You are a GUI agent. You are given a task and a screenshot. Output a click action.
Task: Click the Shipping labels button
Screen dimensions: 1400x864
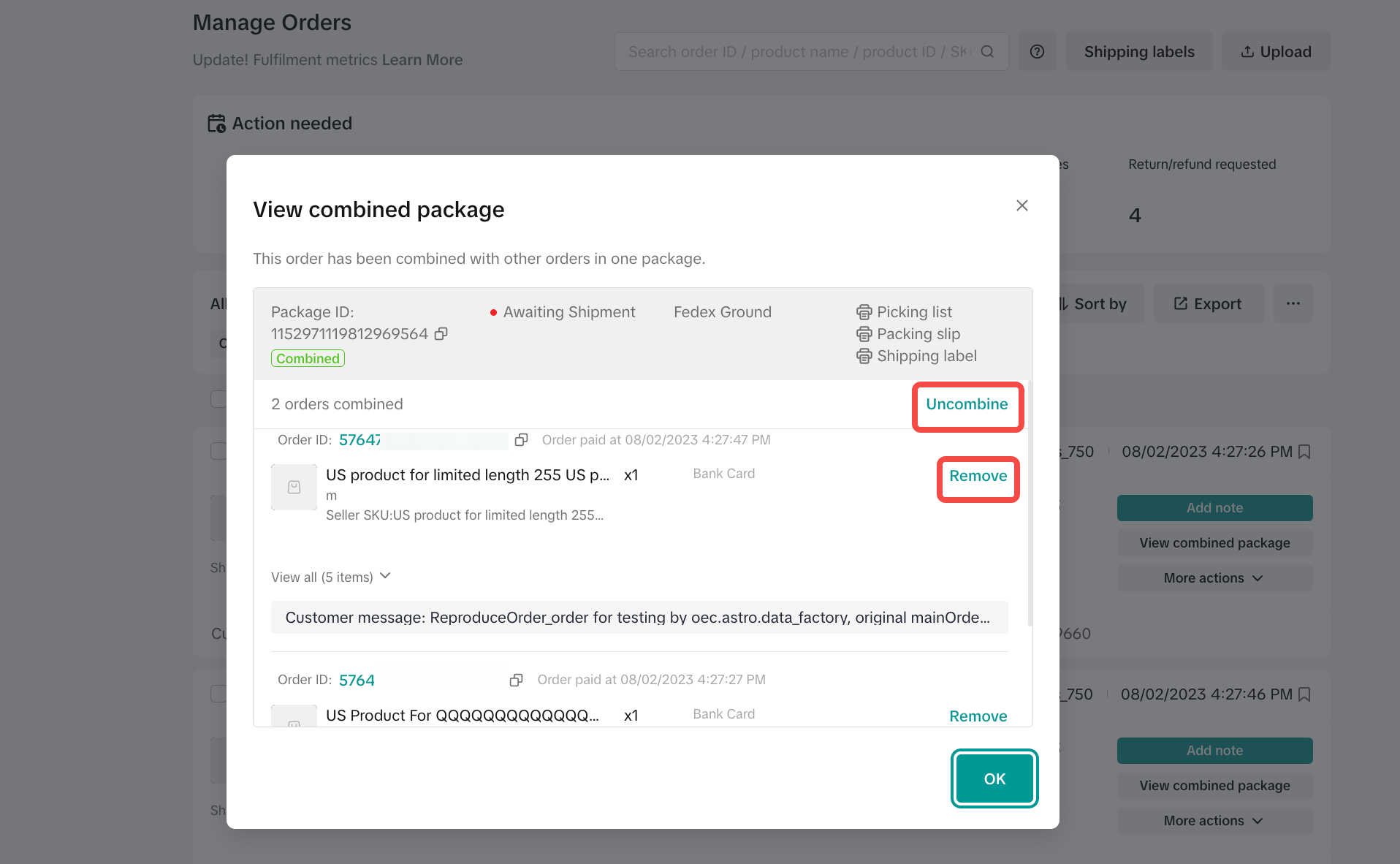click(1138, 52)
